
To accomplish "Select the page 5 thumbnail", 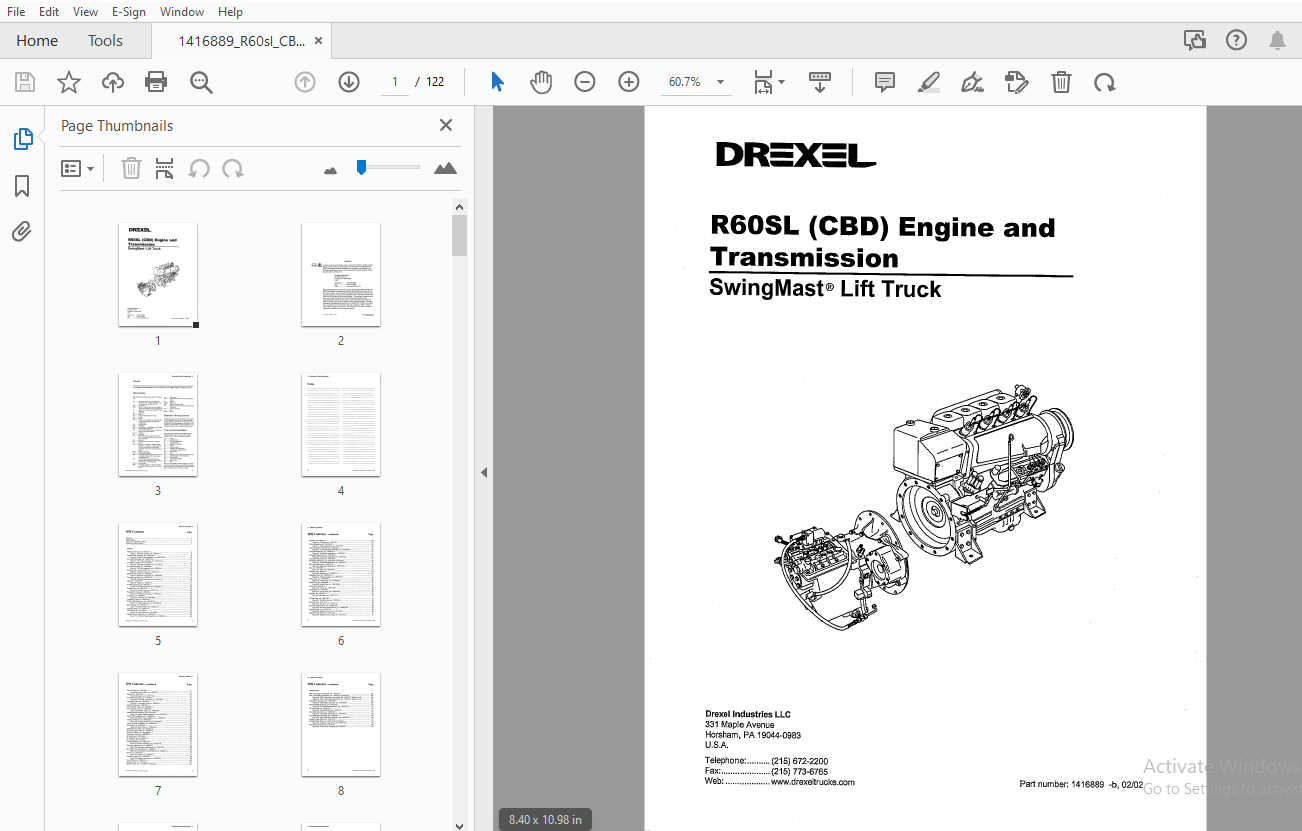I will (158, 575).
